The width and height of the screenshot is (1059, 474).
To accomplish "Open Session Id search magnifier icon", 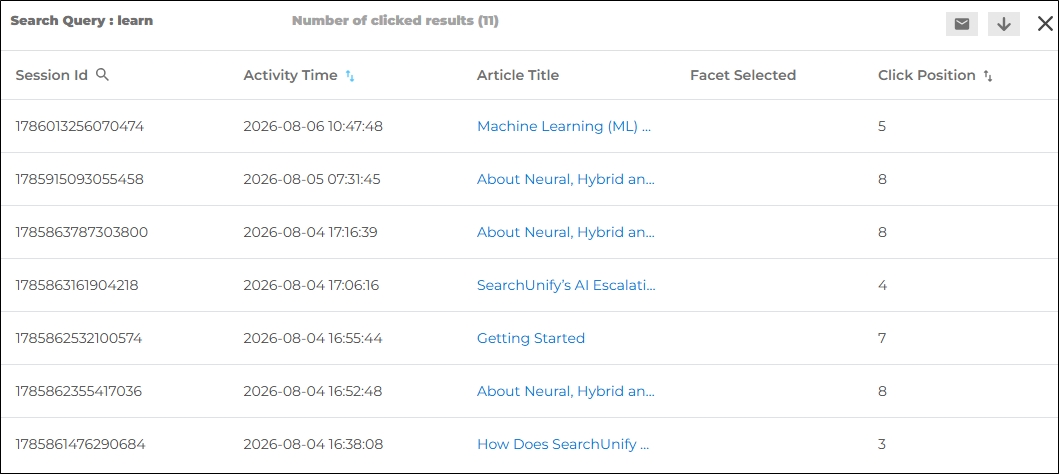I will point(102,75).
